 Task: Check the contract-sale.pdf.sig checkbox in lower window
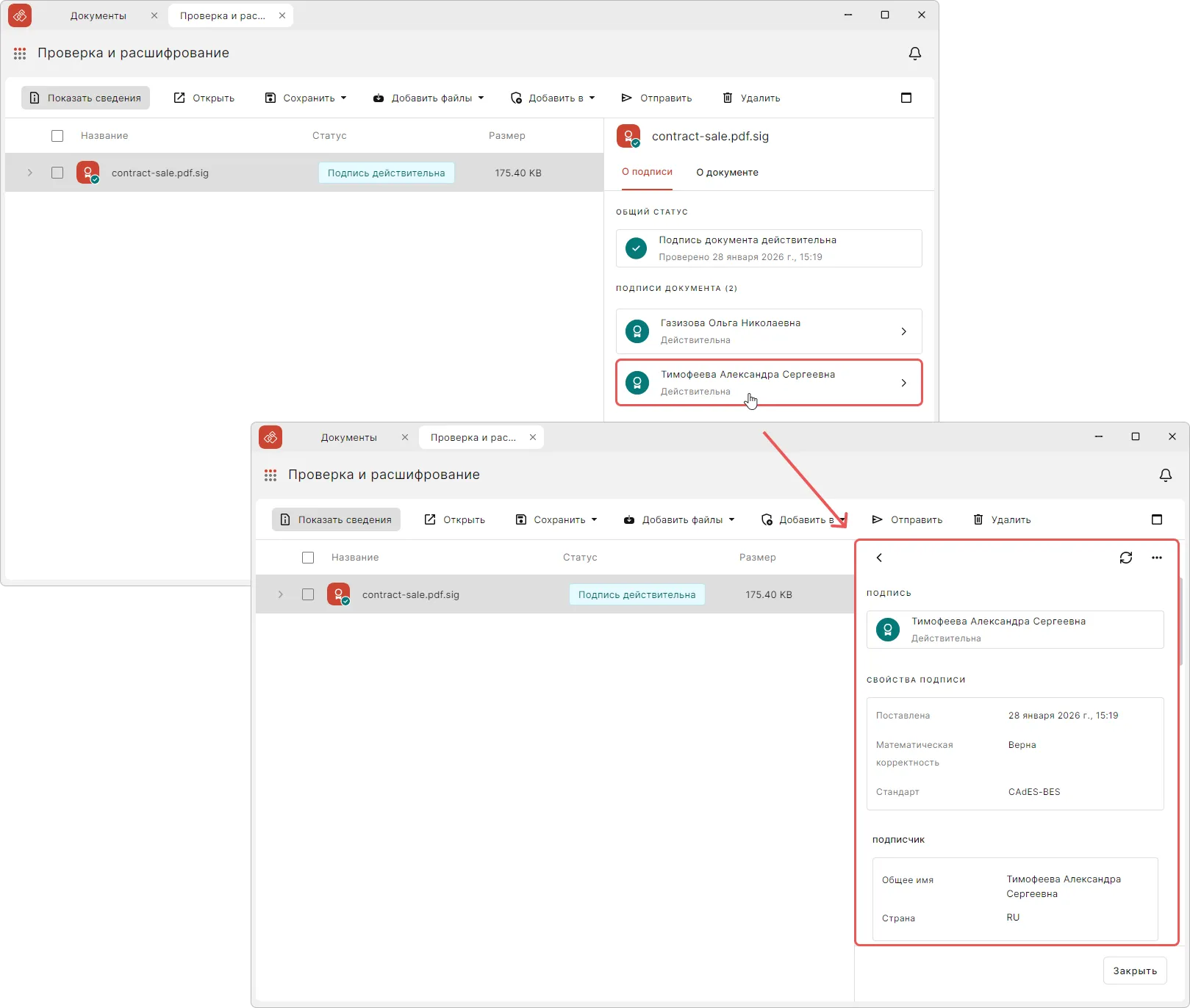click(308, 594)
